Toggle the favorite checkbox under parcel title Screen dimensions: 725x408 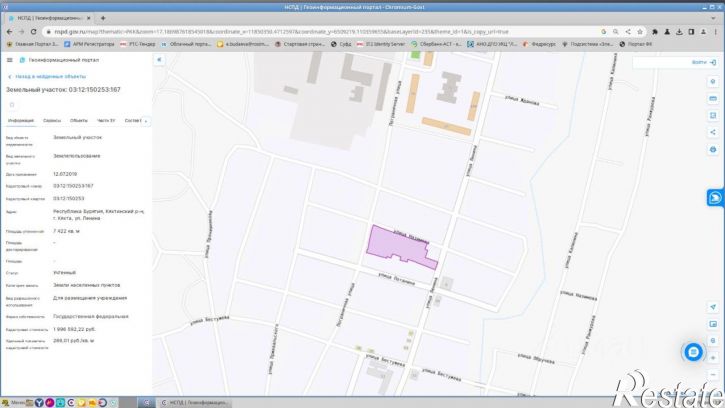tap(12, 105)
